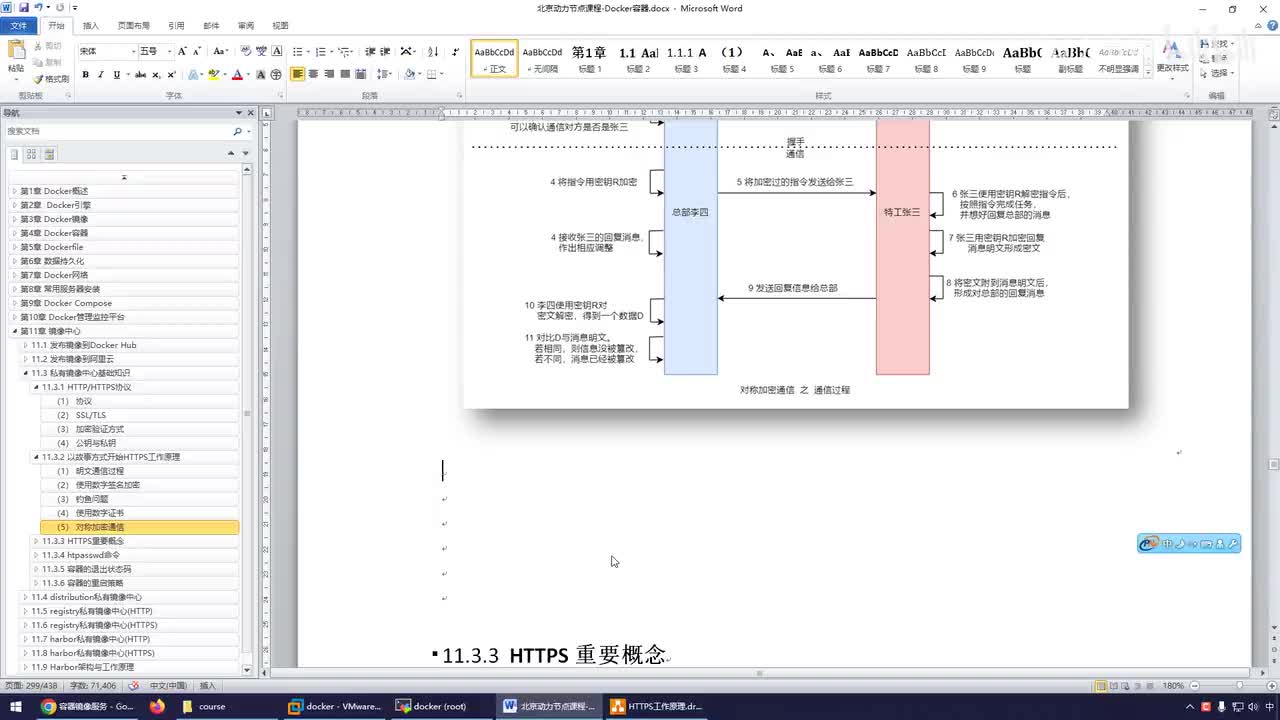Collapse 第11章 镜像中心 in navigation tree
Image resolution: width=1280 pixels, height=720 pixels.
pyautogui.click(x=15, y=331)
